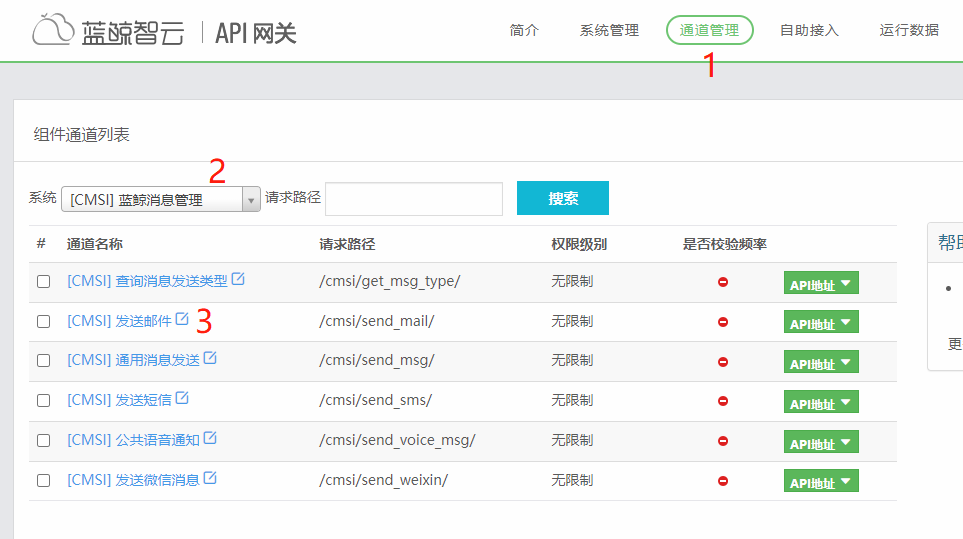Expand API地址 dropdown for send_sms
Viewport: 963px width, 539px height.
pyautogui.click(x=821, y=402)
